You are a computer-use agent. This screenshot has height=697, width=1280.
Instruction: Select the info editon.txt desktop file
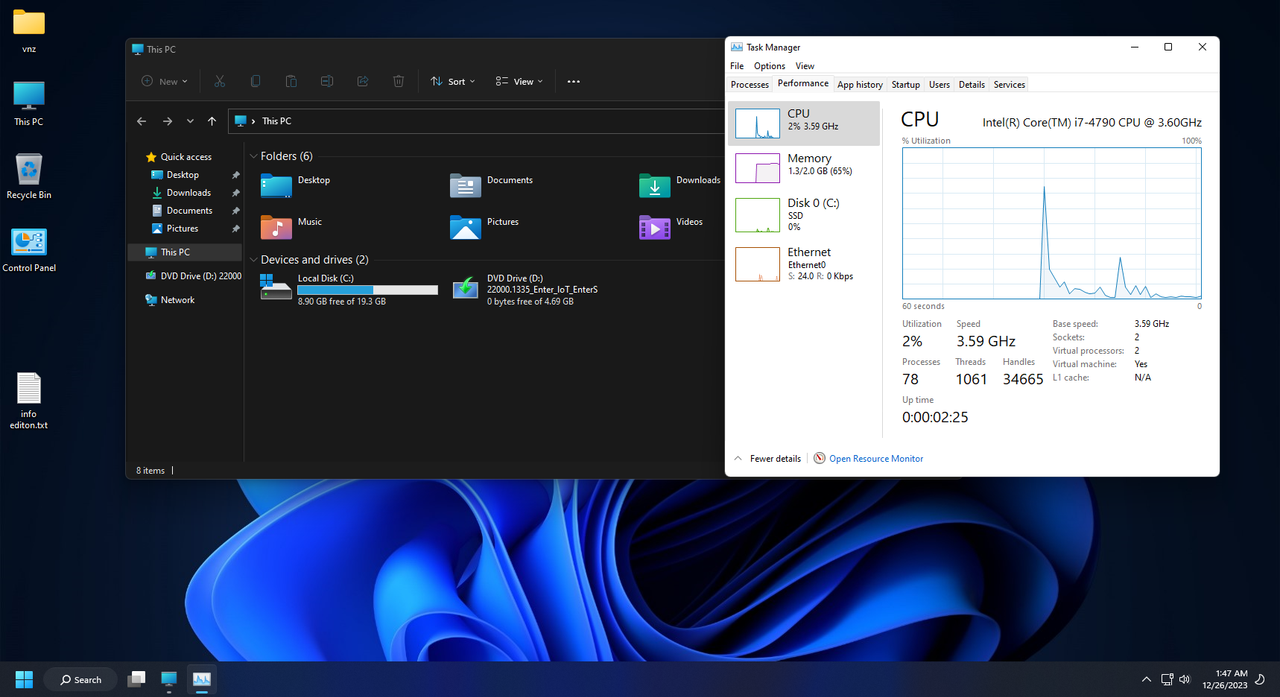(29, 401)
